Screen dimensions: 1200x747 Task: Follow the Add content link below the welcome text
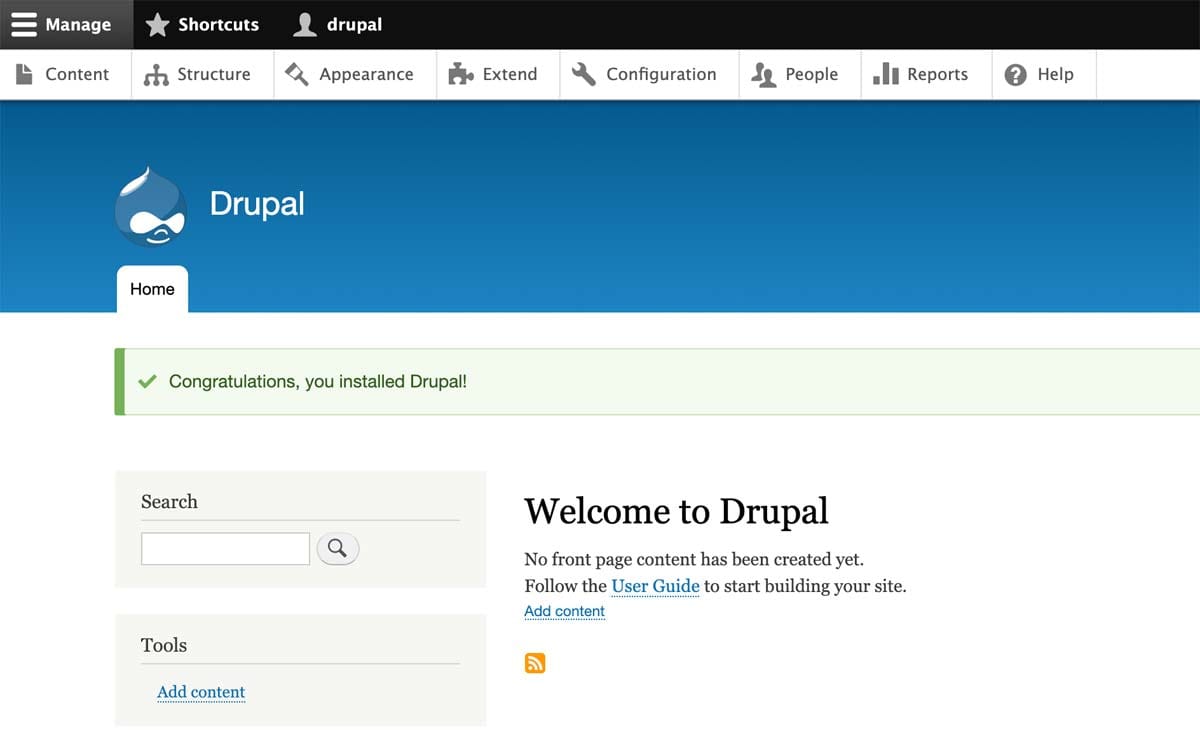(x=564, y=611)
